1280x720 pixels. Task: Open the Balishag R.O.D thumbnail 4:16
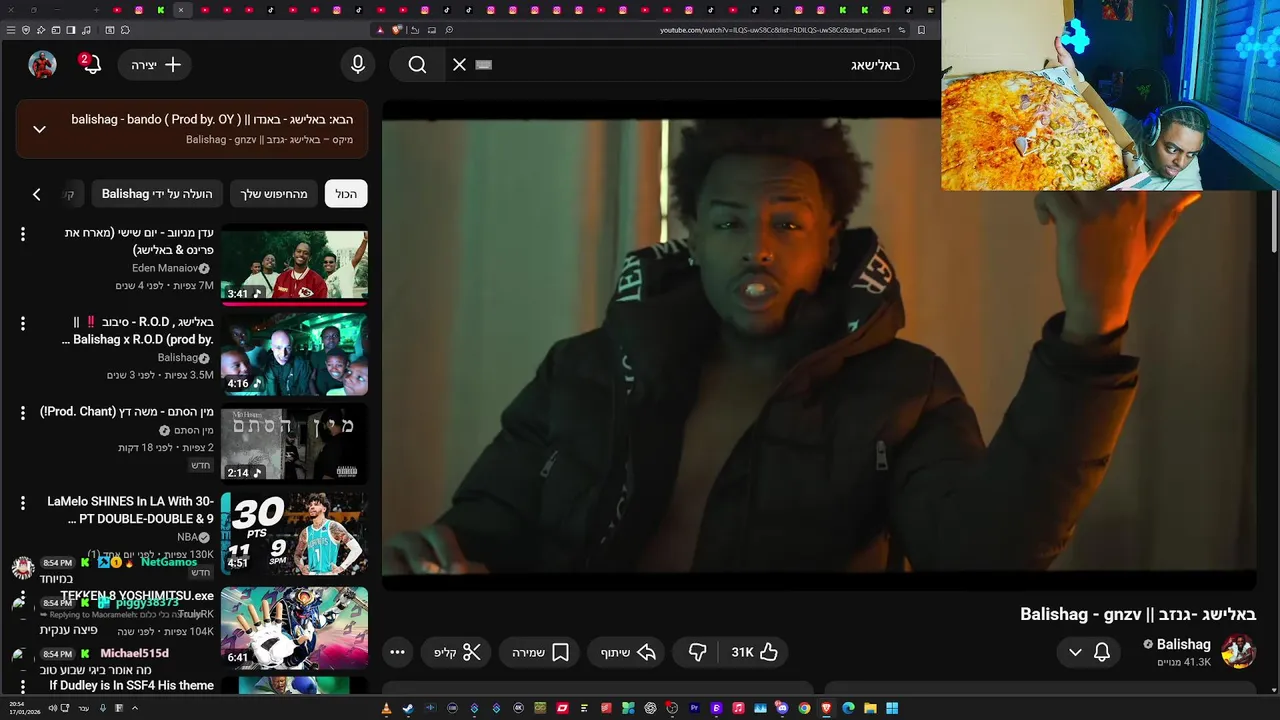tap(294, 354)
